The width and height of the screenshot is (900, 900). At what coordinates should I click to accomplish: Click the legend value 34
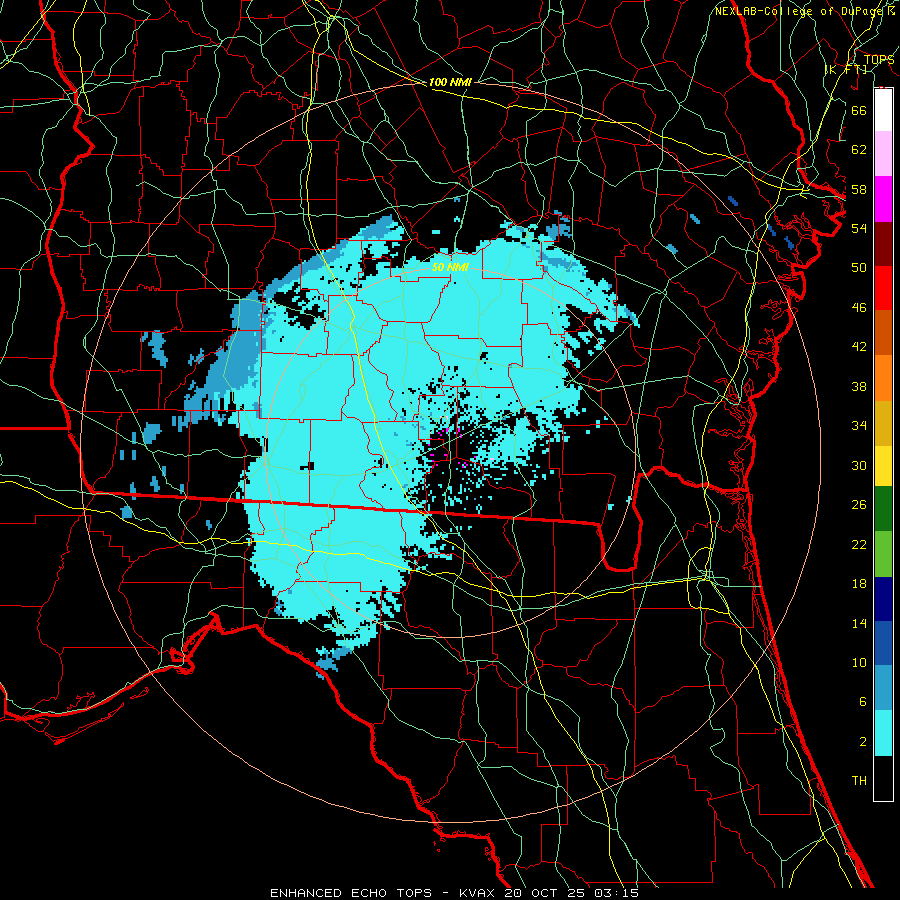coord(859,426)
